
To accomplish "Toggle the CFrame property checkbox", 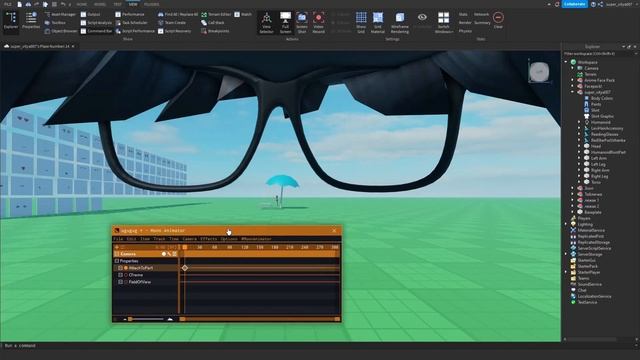I will (x=120, y=275).
